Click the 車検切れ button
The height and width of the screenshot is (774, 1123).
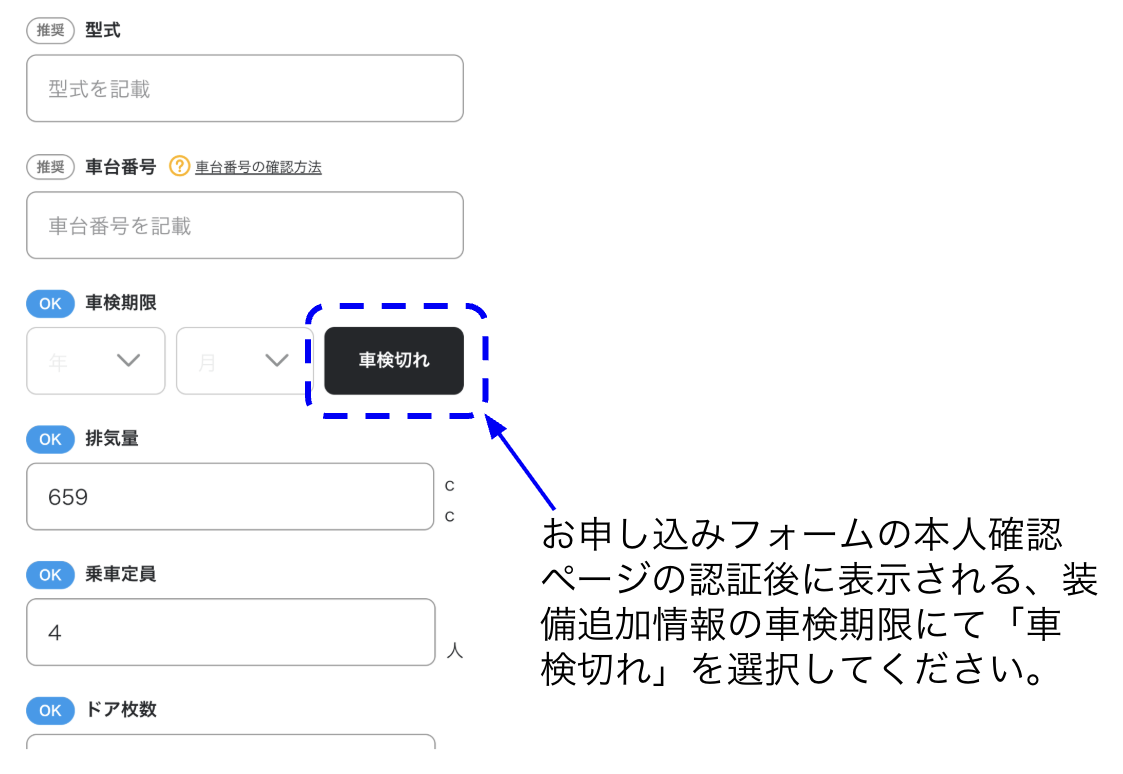tap(394, 361)
